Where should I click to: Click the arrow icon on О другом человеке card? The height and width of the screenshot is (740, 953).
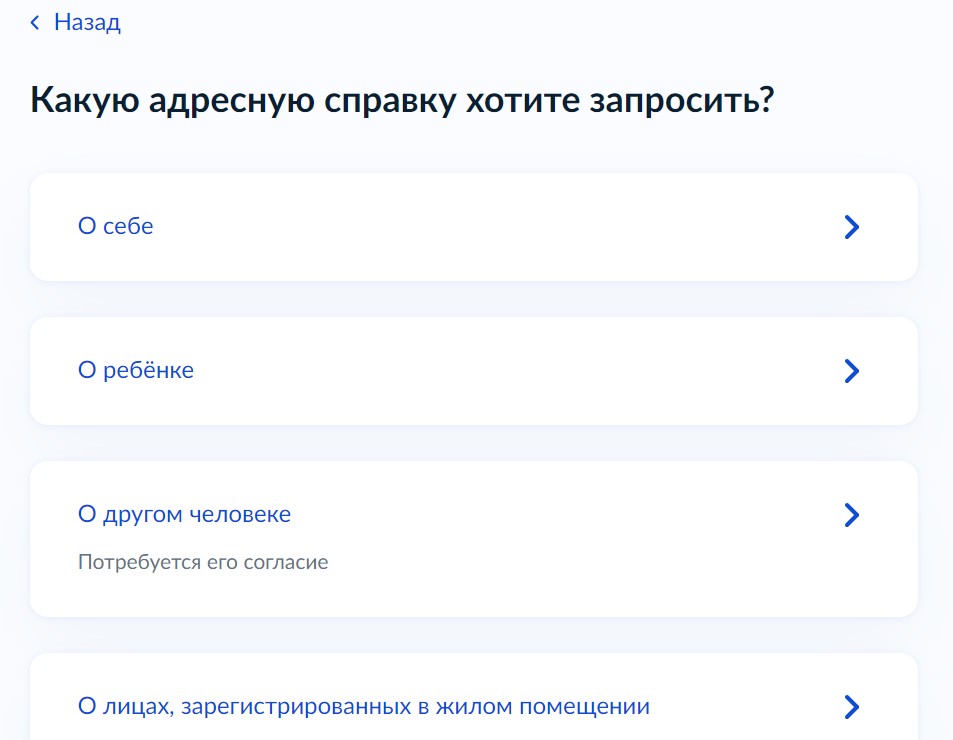tap(851, 515)
